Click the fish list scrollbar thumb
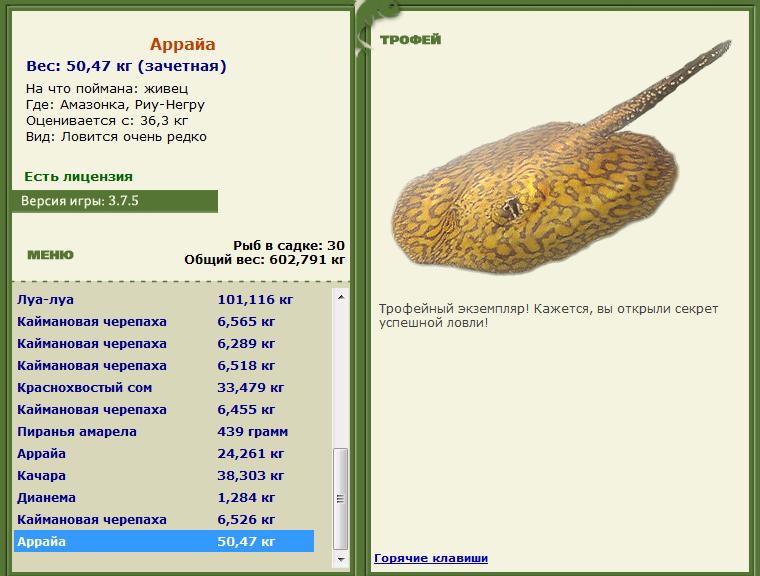Image resolution: width=760 pixels, height=576 pixels. pyautogui.click(x=341, y=498)
